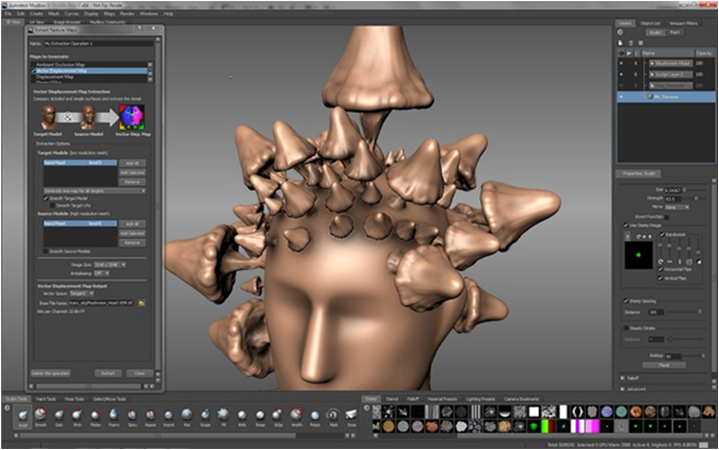Click the Delete this operation button
This screenshot has height=450, width=719.
pyautogui.click(x=50, y=373)
